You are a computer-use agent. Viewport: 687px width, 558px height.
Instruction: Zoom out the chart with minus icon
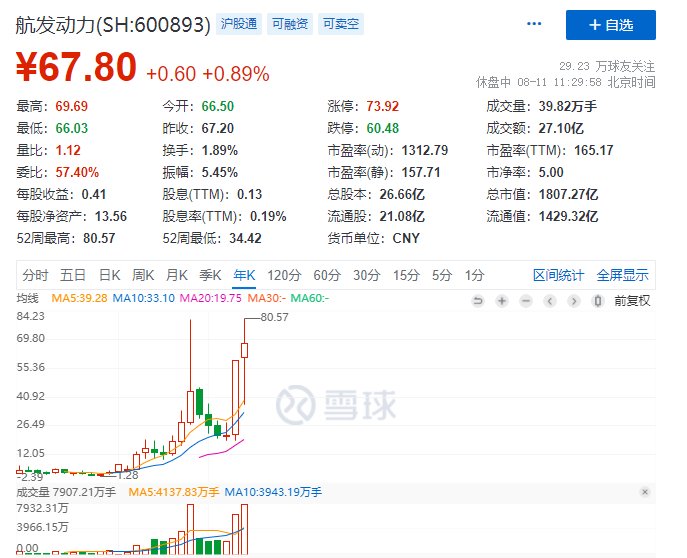tap(526, 301)
